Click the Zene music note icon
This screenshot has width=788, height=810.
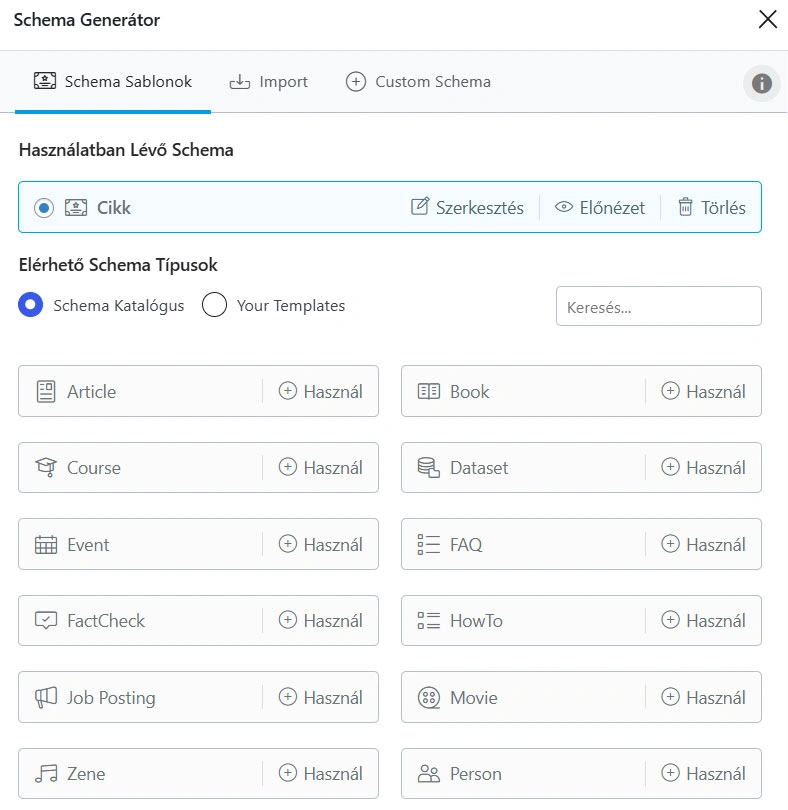coord(46,774)
